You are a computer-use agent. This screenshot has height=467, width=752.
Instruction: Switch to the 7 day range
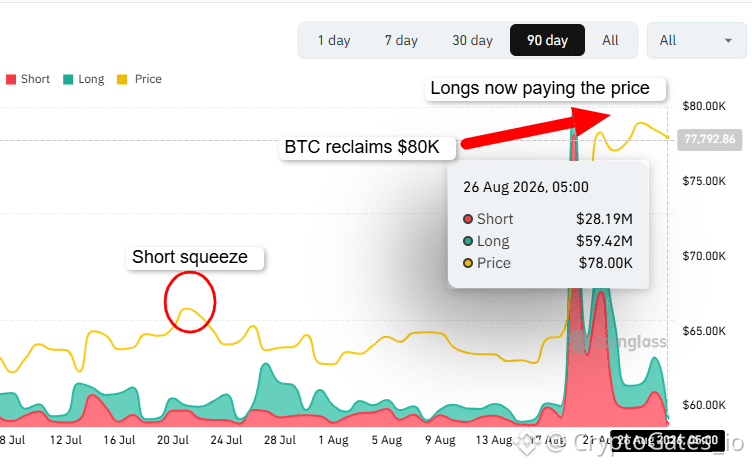click(401, 40)
